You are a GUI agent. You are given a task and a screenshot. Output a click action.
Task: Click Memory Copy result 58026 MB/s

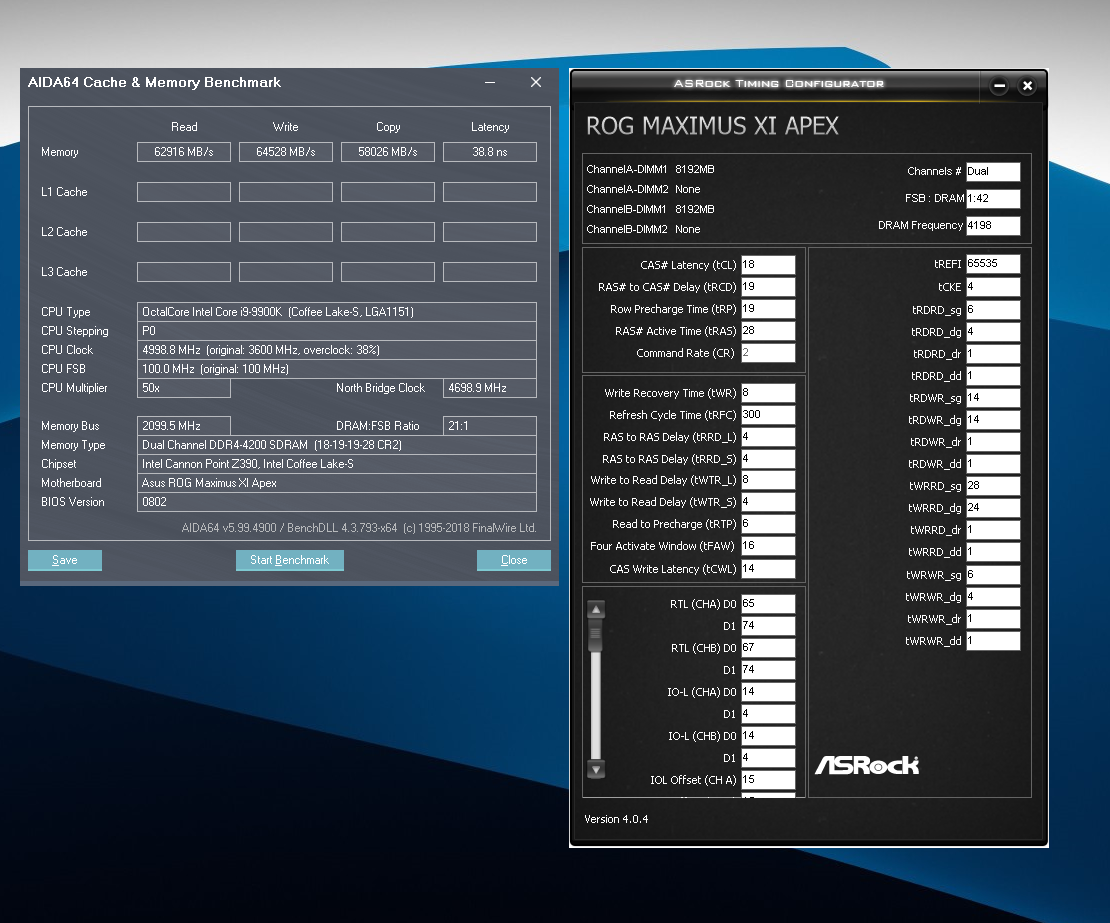point(388,152)
